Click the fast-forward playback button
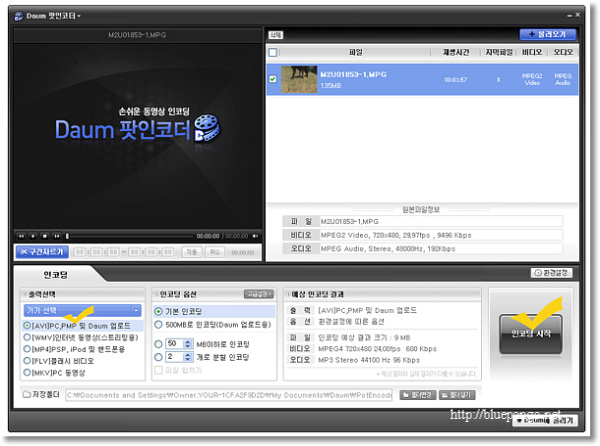This screenshot has height=446, width=600. click(x=57, y=236)
